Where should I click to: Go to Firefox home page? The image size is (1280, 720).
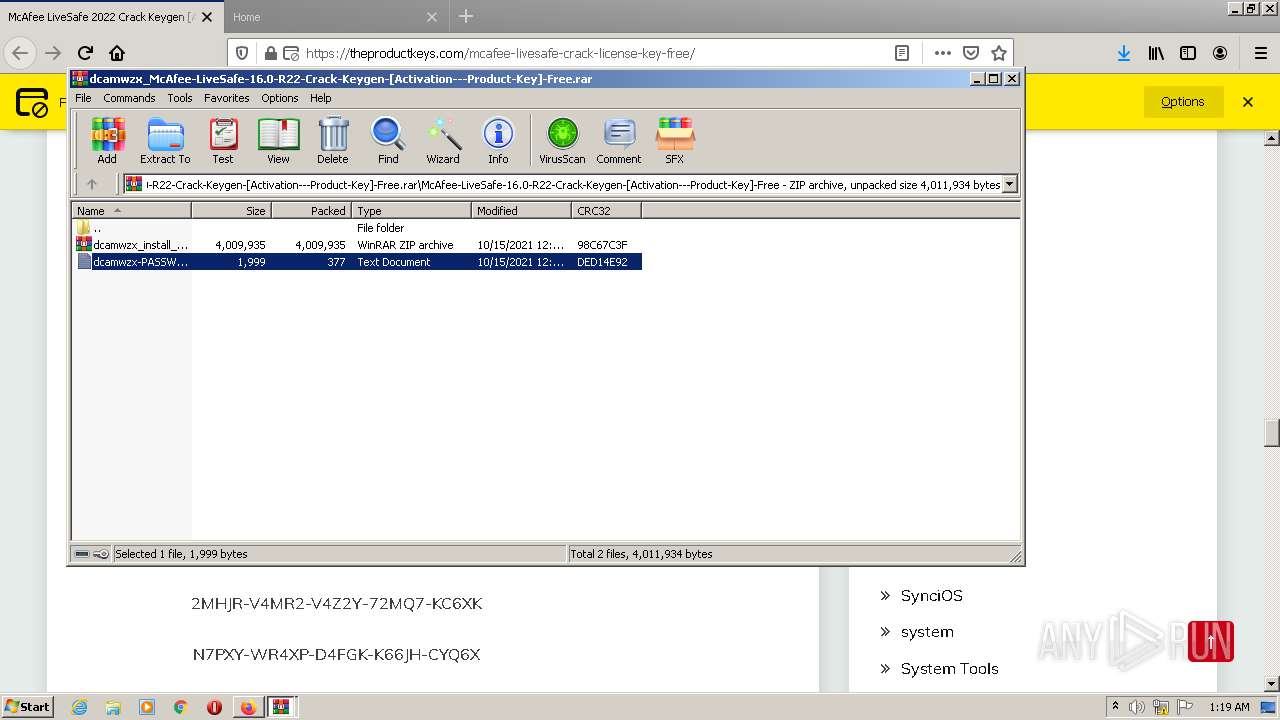pos(117,53)
